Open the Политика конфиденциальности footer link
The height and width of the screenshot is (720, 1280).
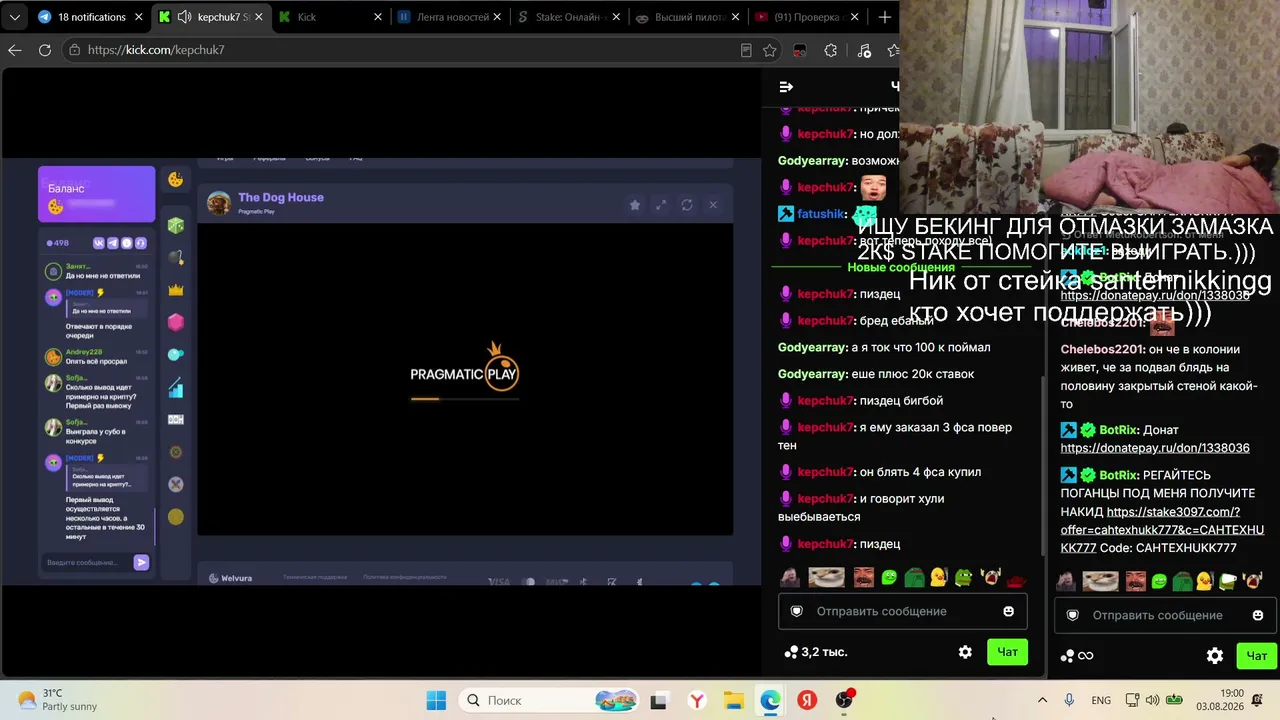(405, 577)
